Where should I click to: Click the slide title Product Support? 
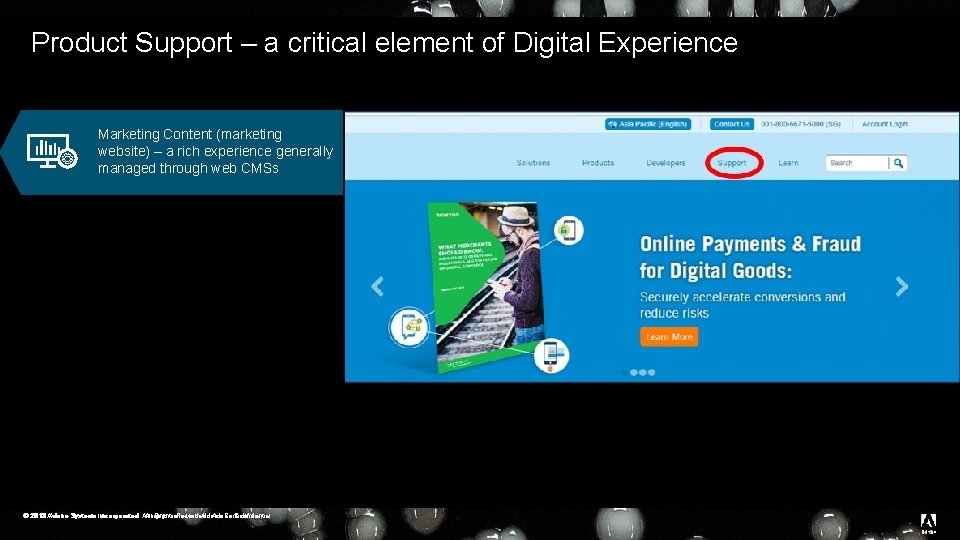point(384,42)
